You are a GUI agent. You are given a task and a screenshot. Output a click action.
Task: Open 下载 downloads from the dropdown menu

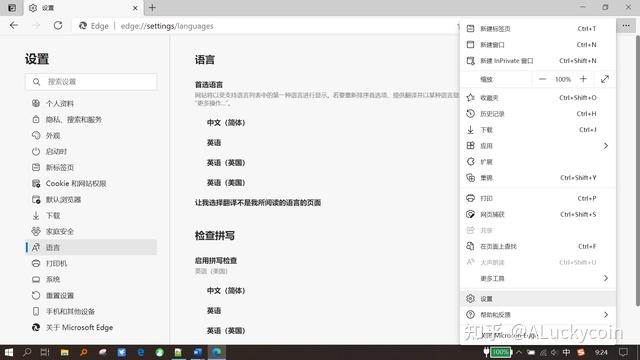[x=538, y=130]
